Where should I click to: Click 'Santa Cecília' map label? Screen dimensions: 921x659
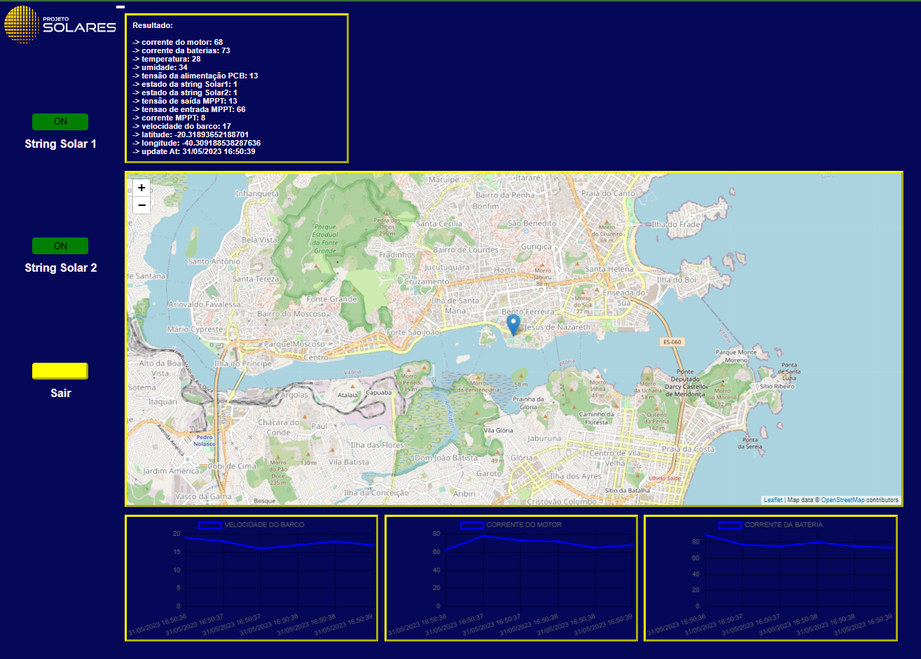[439, 224]
